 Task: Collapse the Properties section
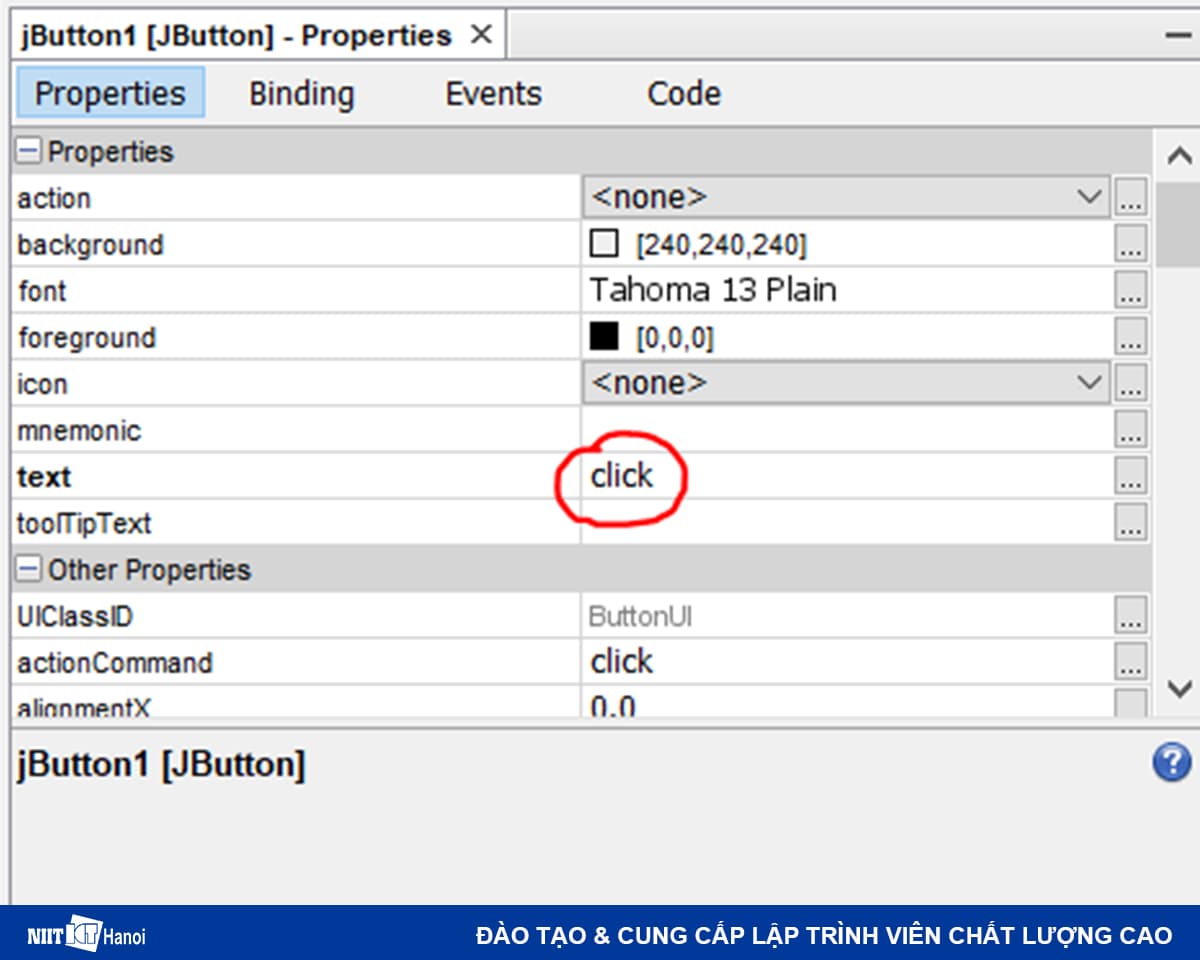pyautogui.click(x=30, y=152)
